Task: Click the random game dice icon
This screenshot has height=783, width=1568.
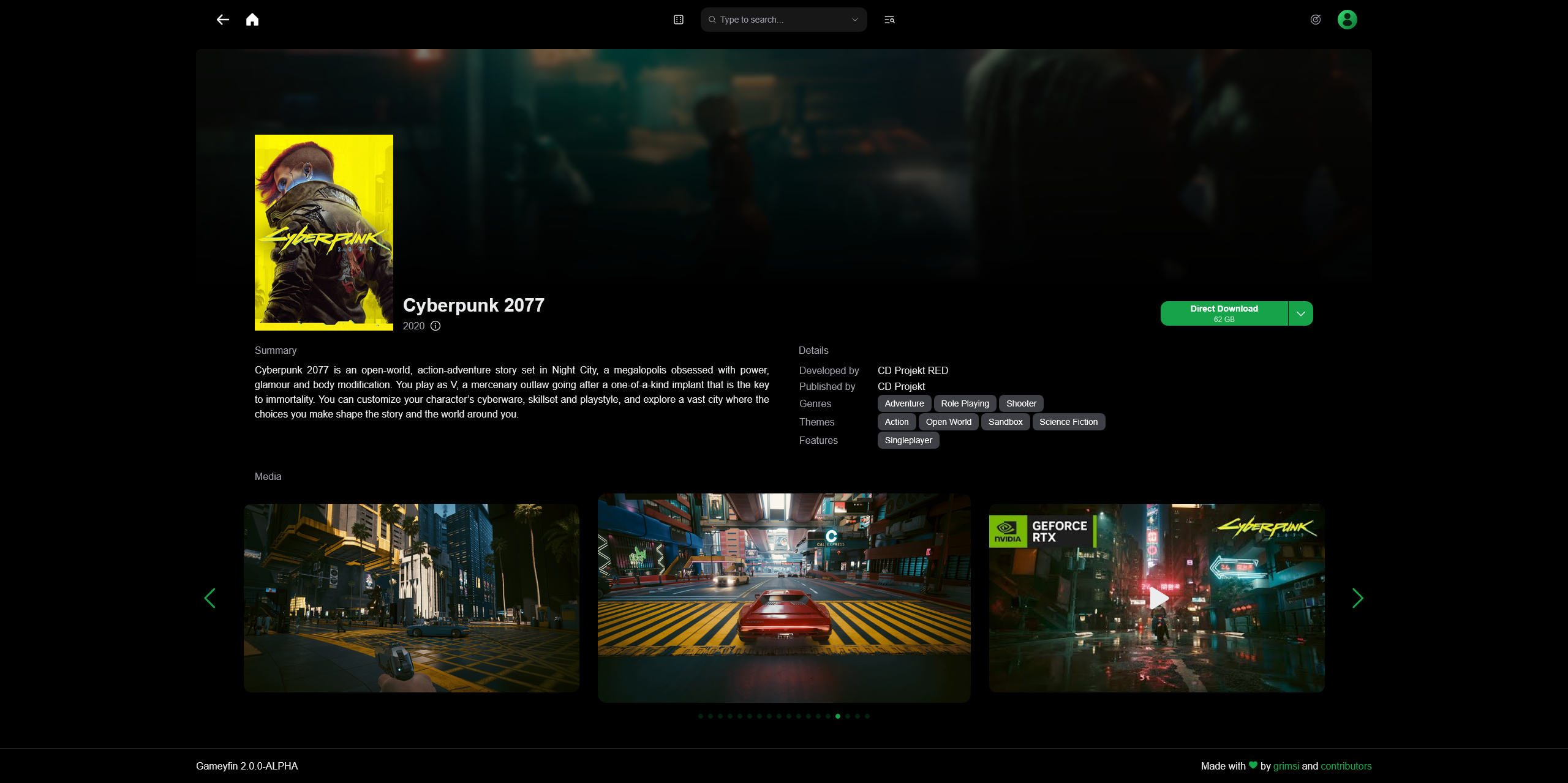Action: pyautogui.click(x=679, y=20)
